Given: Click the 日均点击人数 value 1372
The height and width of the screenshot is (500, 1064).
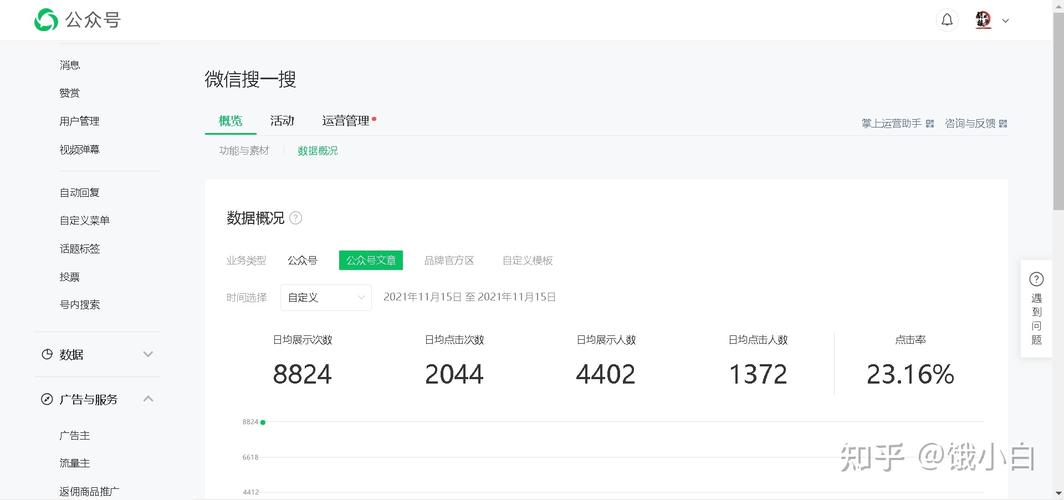Looking at the screenshot, I should pos(758,374).
